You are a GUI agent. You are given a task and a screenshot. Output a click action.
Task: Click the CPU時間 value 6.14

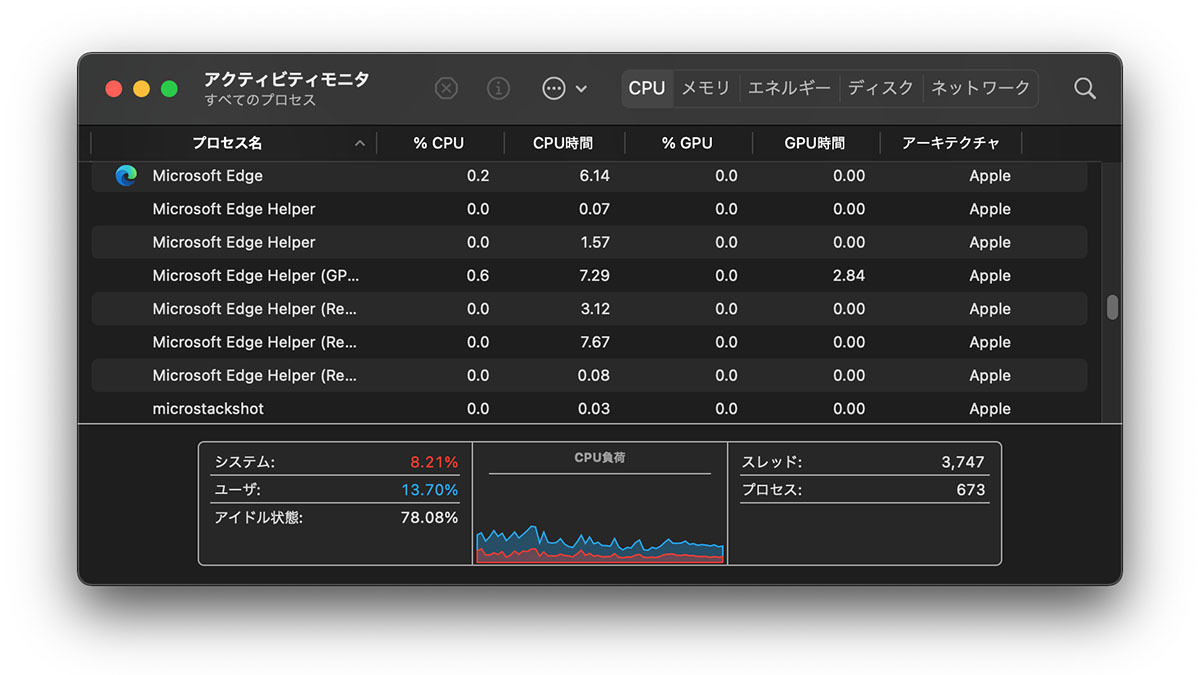point(594,176)
